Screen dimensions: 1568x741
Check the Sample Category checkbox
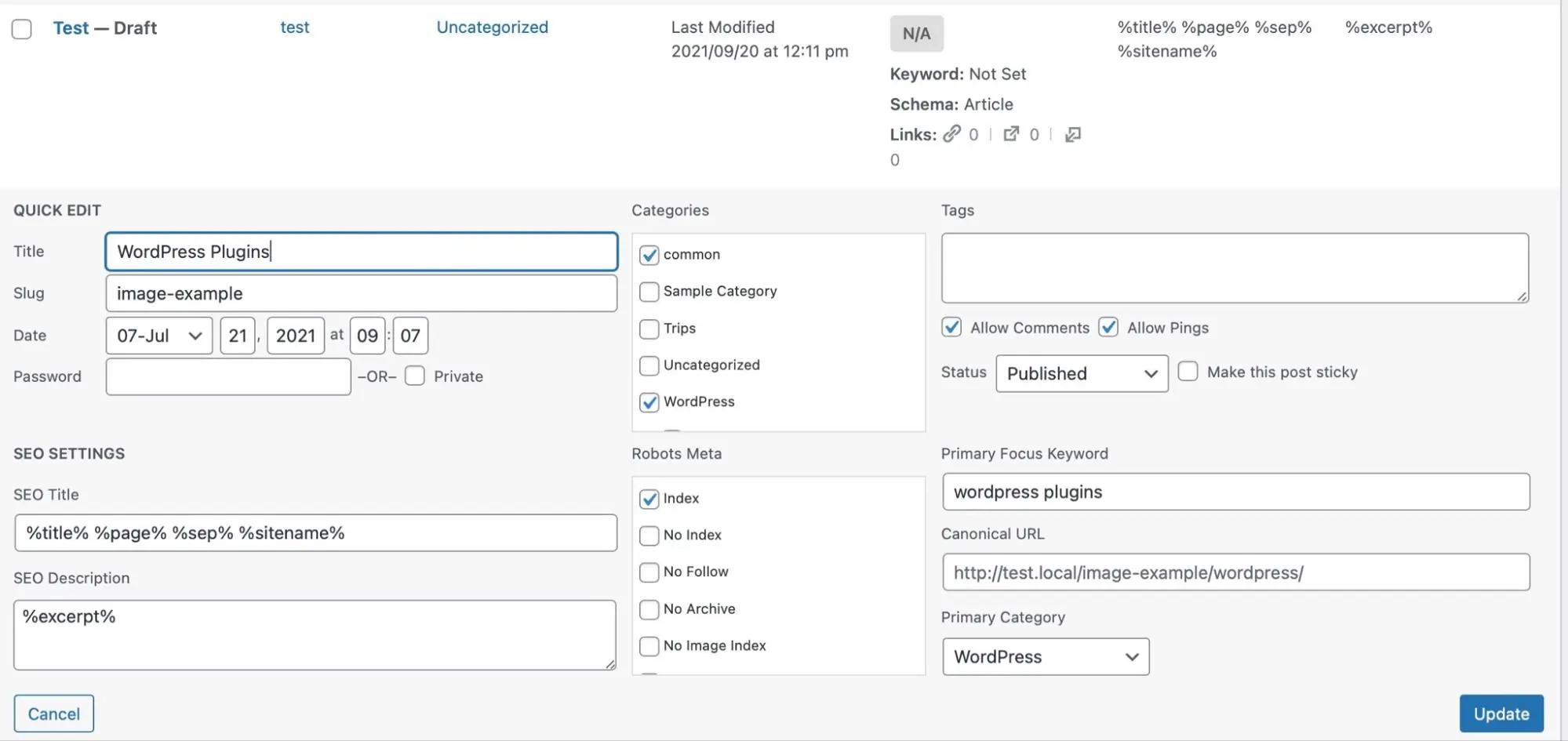point(649,291)
